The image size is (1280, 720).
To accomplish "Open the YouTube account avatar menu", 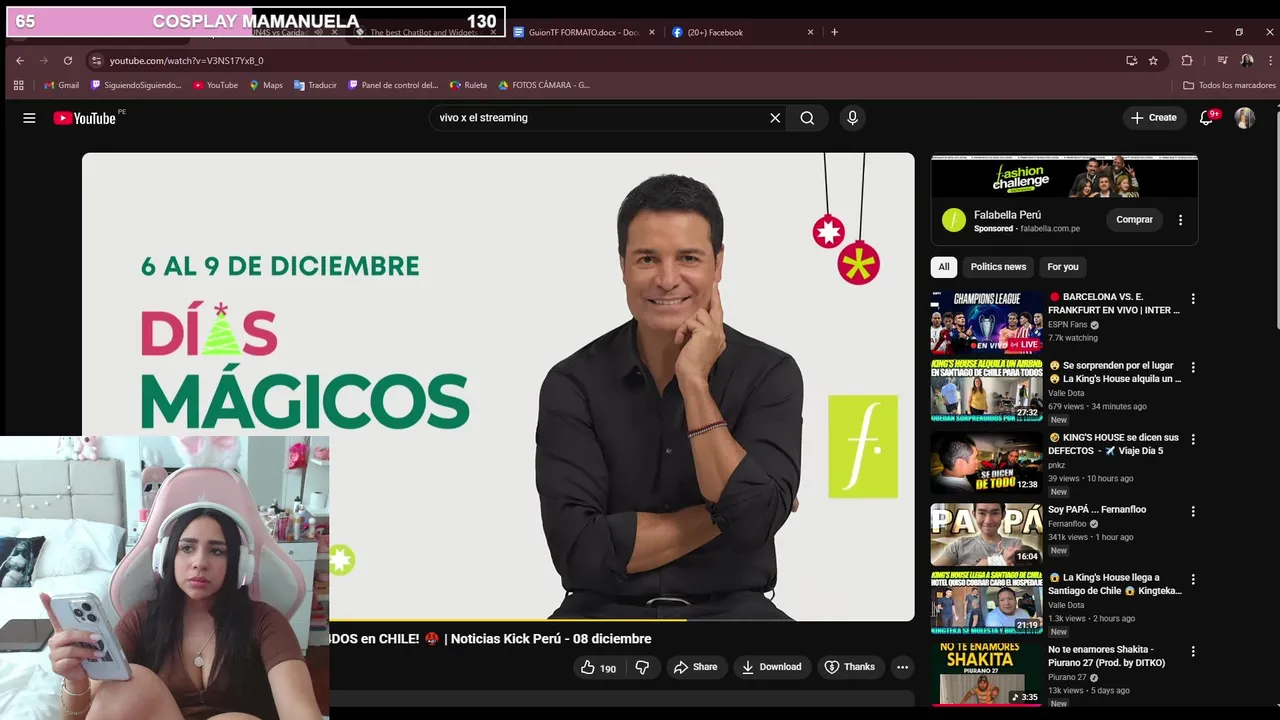I will point(1244,118).
